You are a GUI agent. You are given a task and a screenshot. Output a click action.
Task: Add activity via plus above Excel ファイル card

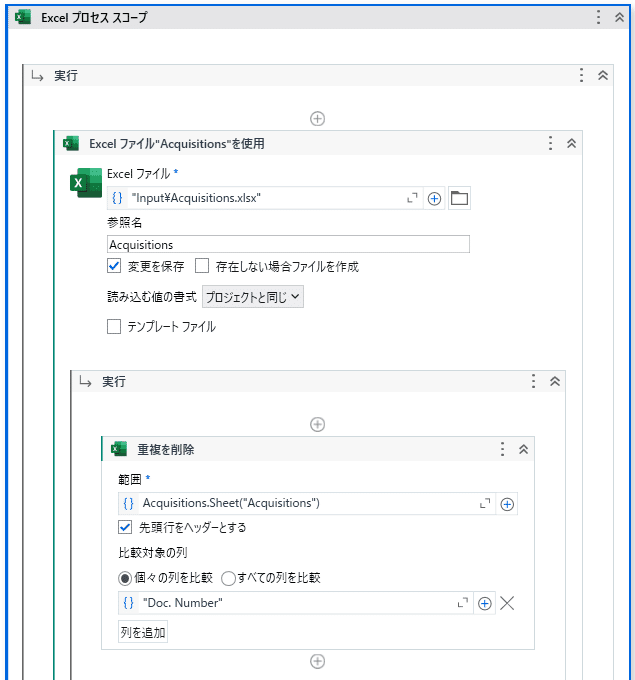click(x=318, y=118)
